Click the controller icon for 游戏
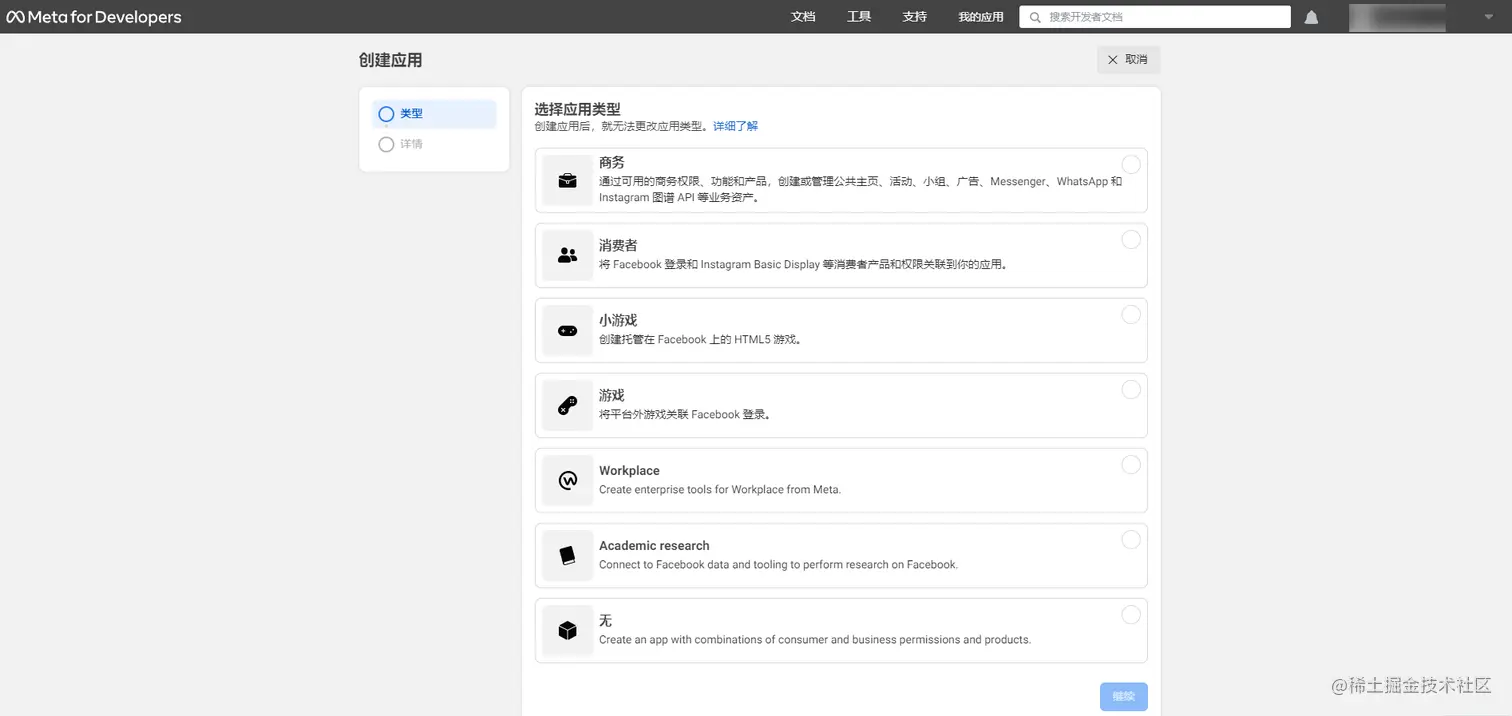Screen dimensions: 1512x716 point(567,405)
